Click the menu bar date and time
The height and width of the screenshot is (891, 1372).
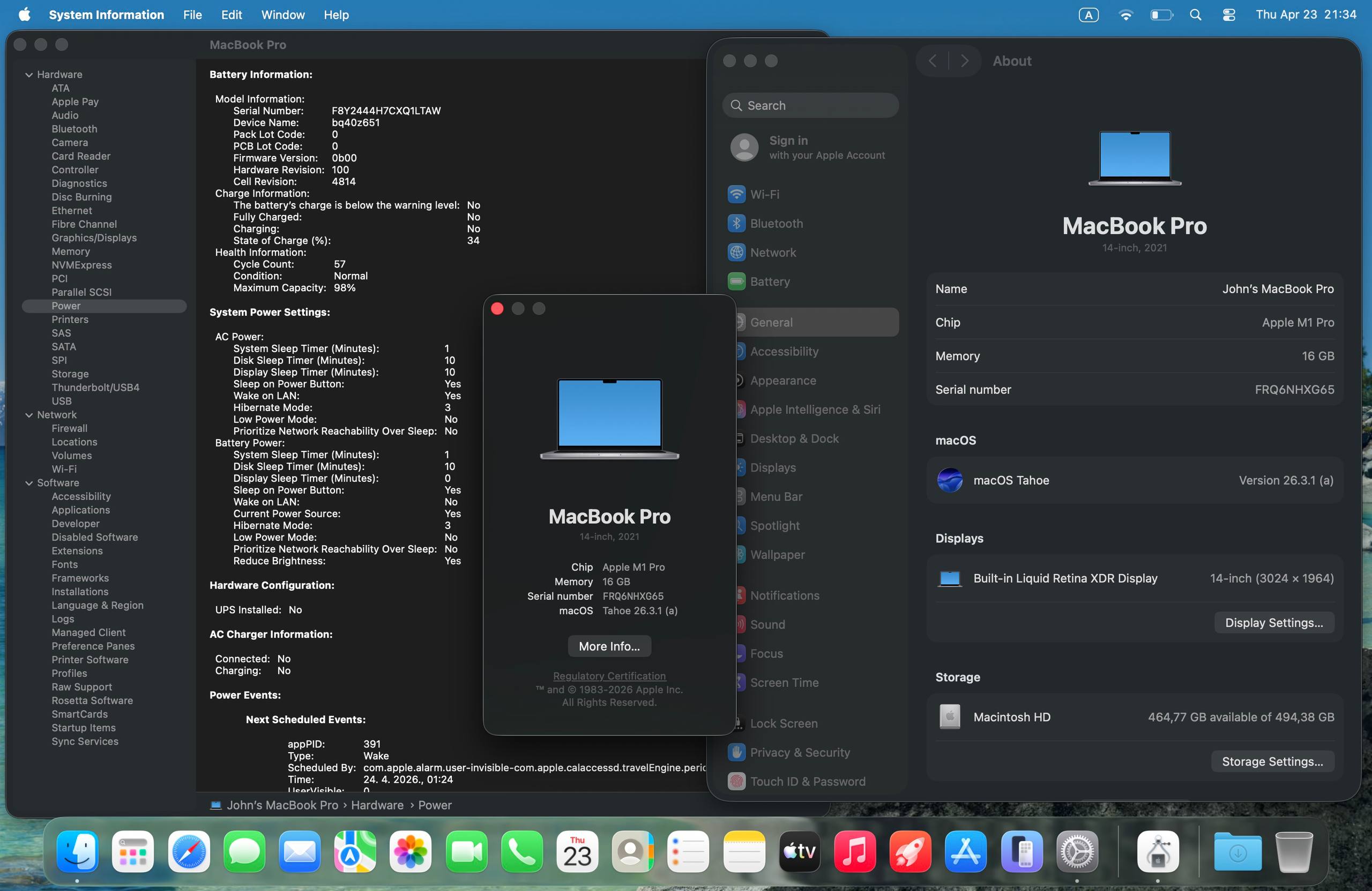pos(1306,14)
